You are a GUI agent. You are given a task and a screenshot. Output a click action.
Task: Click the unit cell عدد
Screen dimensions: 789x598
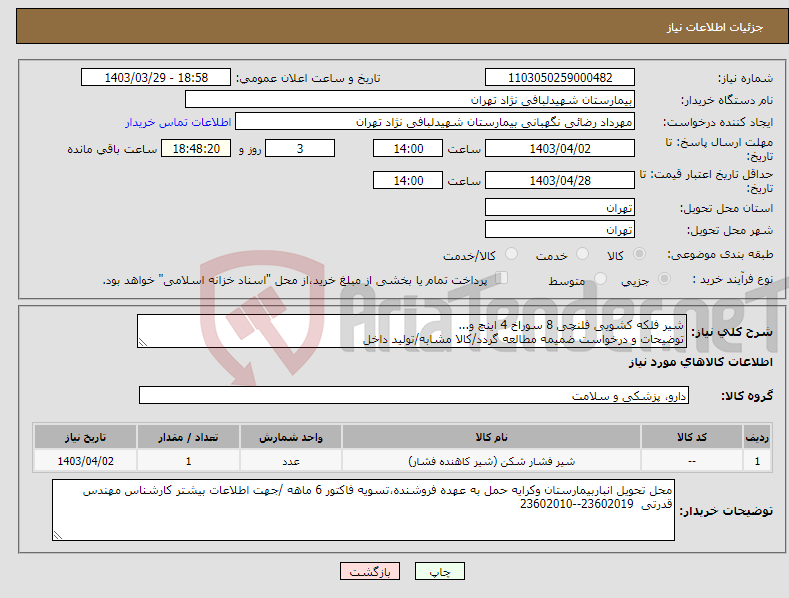tap(291, 461)
